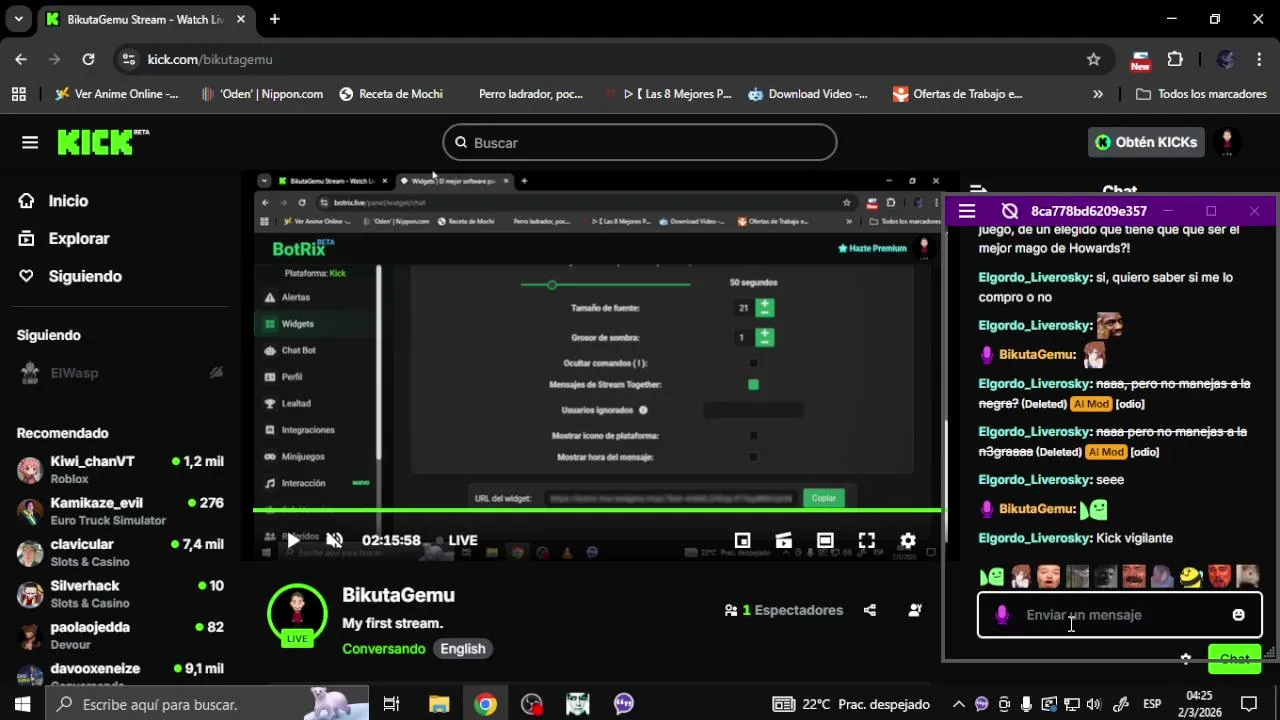Toggle theatre mode in player
Screen dimensions: 1280x720
point(825,540)
